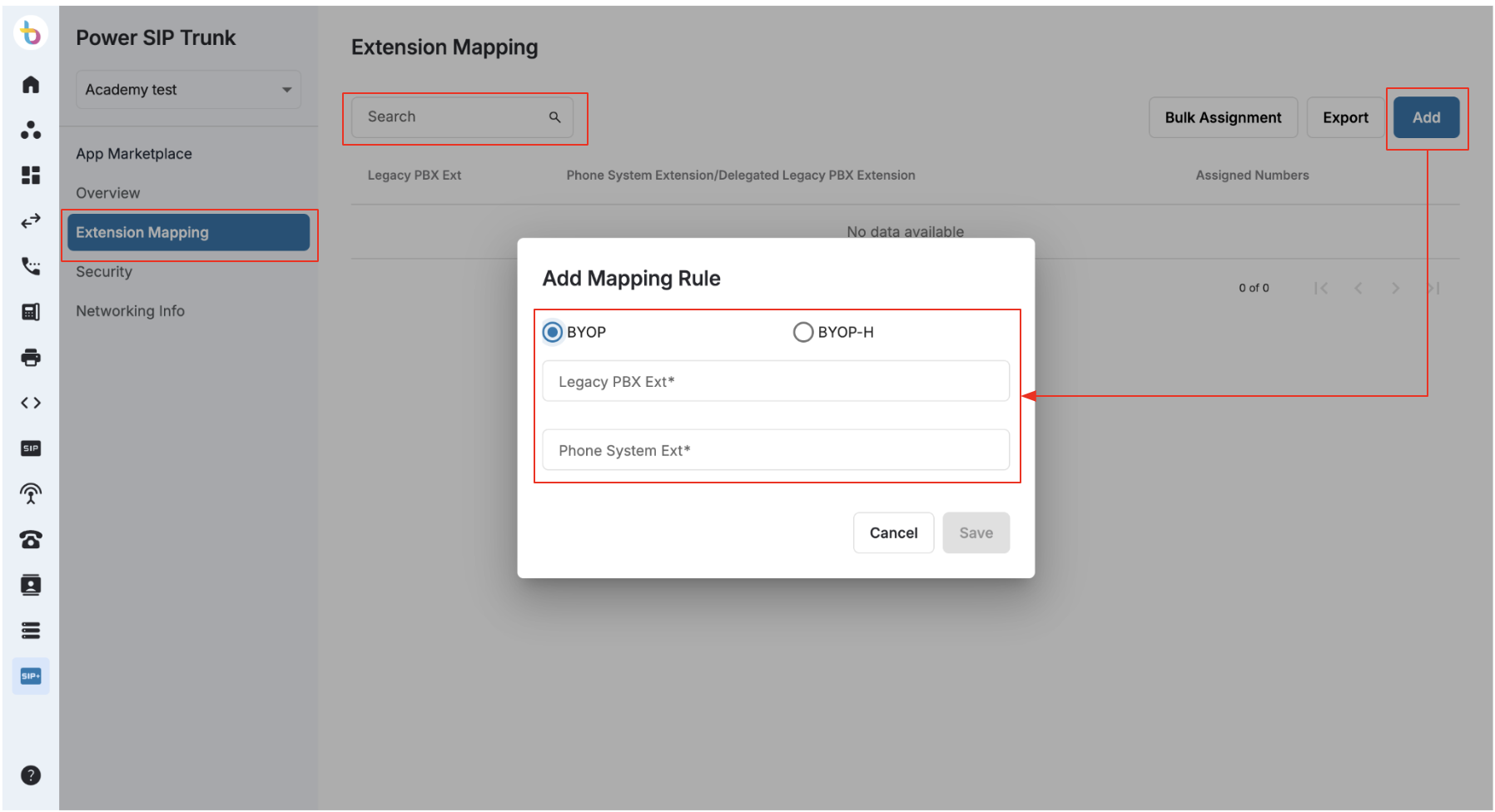Viewport: 1495px width, 812px height.
Task: Open the desk telephone icon
Action: click(31, 540)
